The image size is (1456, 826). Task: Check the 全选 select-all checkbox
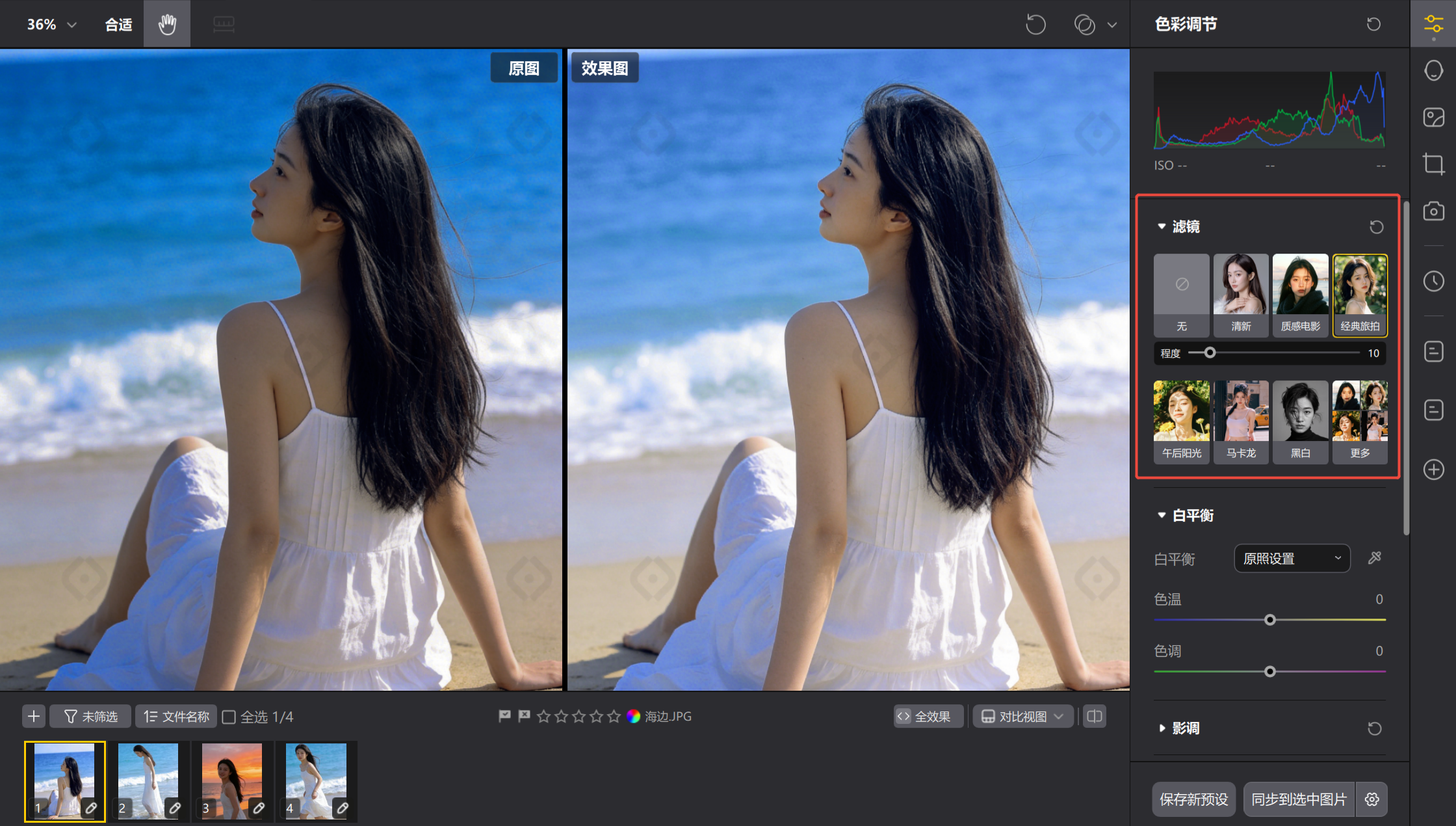pos(229,717)
